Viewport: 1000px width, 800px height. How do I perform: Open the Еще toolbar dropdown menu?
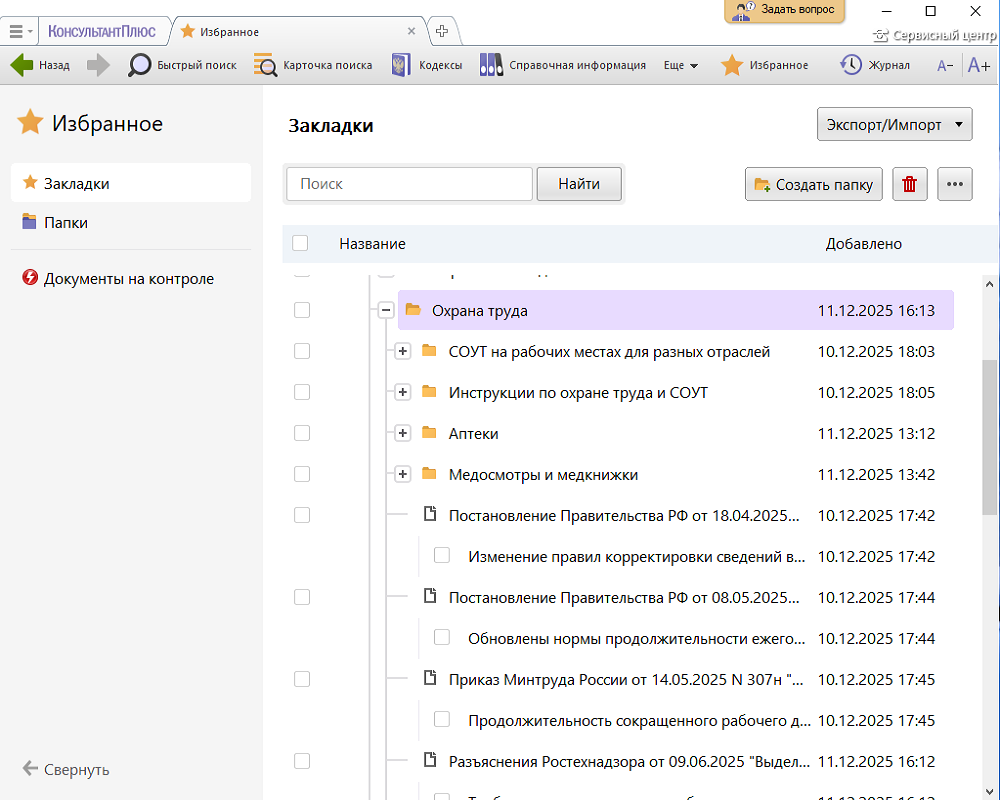pos(681,65)
